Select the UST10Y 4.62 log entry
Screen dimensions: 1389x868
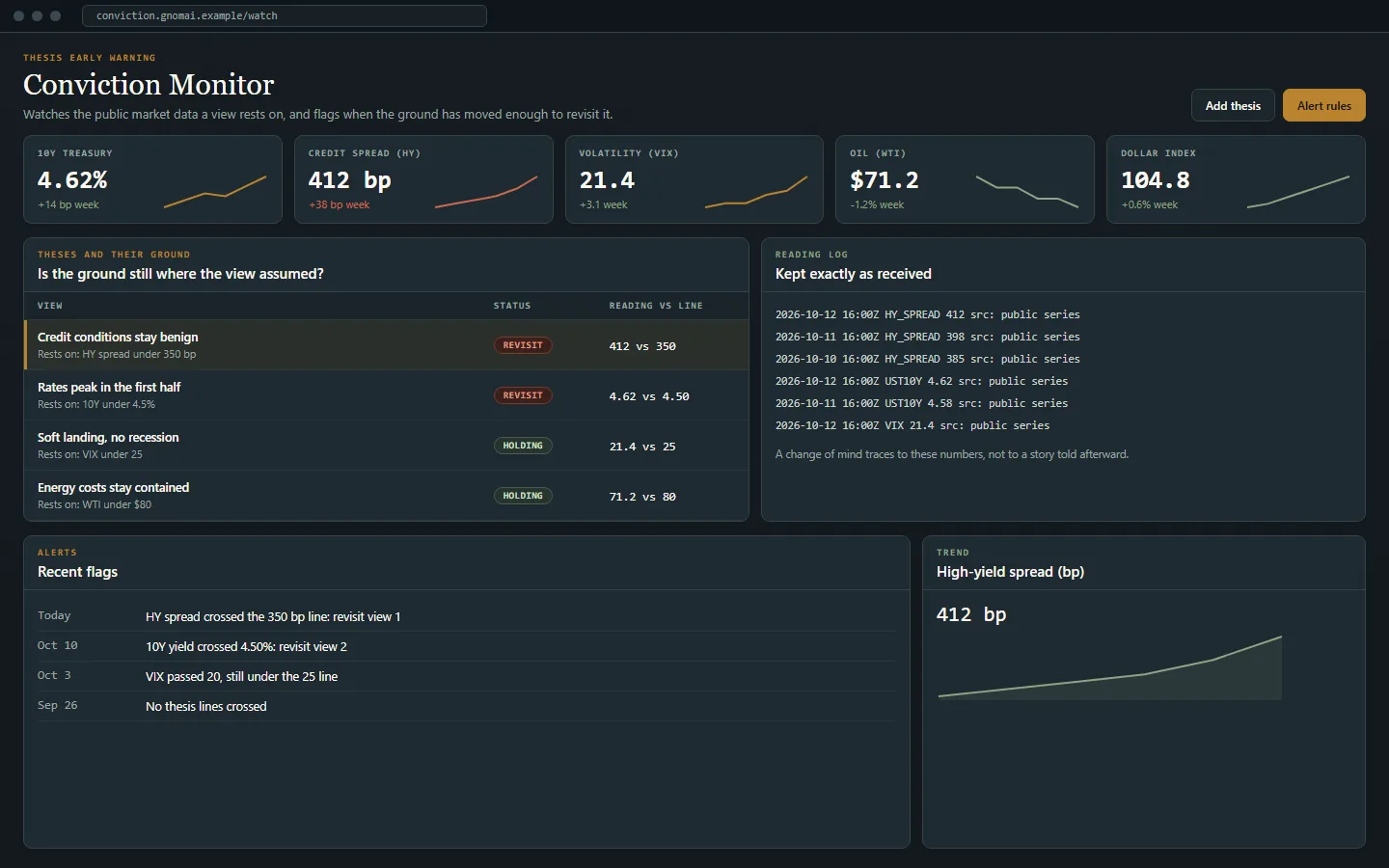pyautogui.click(x=921, y=381)
